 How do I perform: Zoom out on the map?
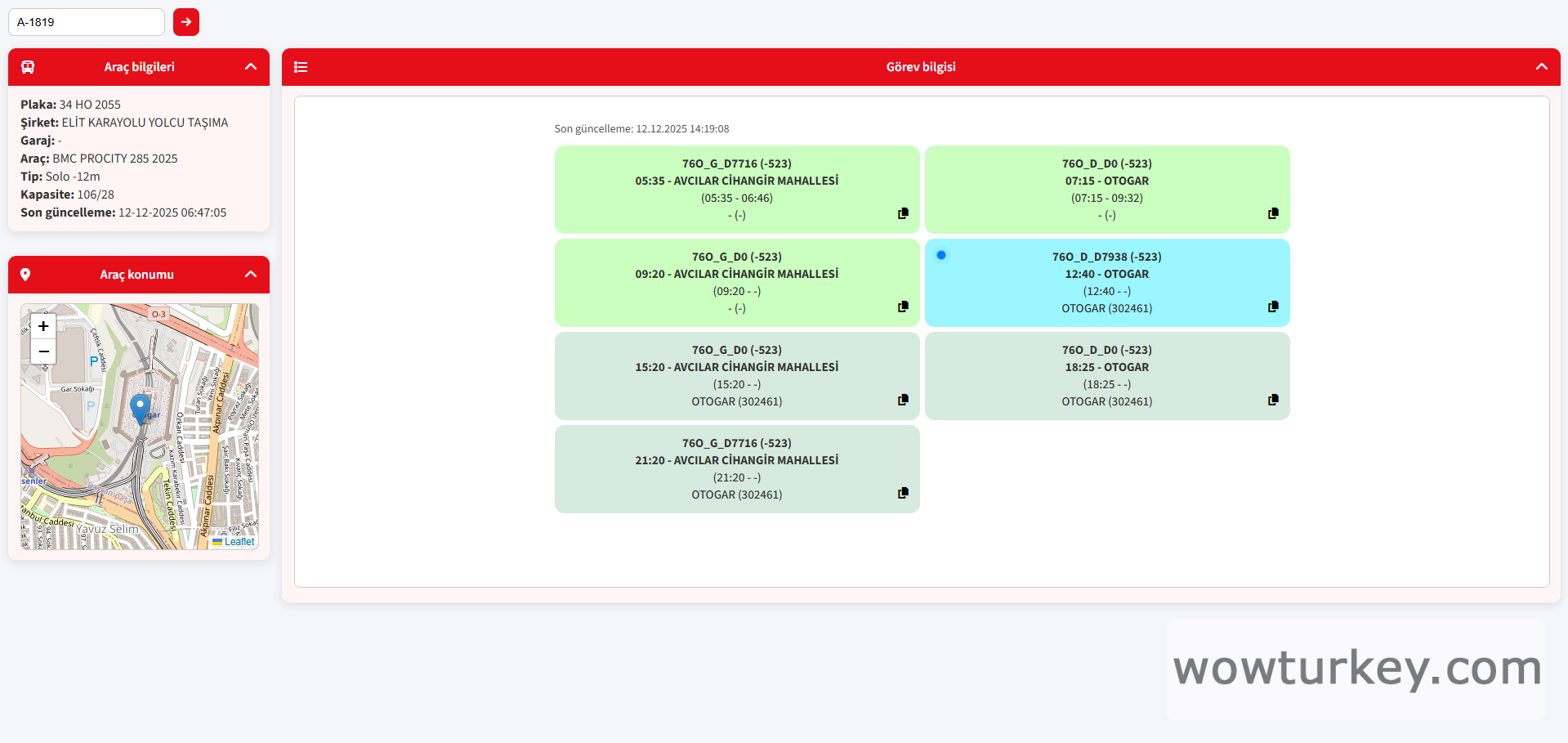pos(43,351)
